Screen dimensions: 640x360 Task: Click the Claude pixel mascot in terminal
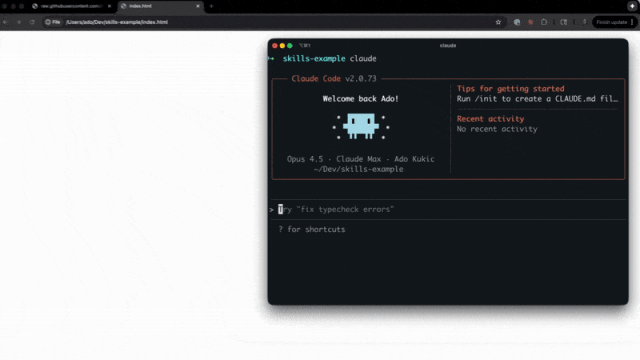(361, 126)
